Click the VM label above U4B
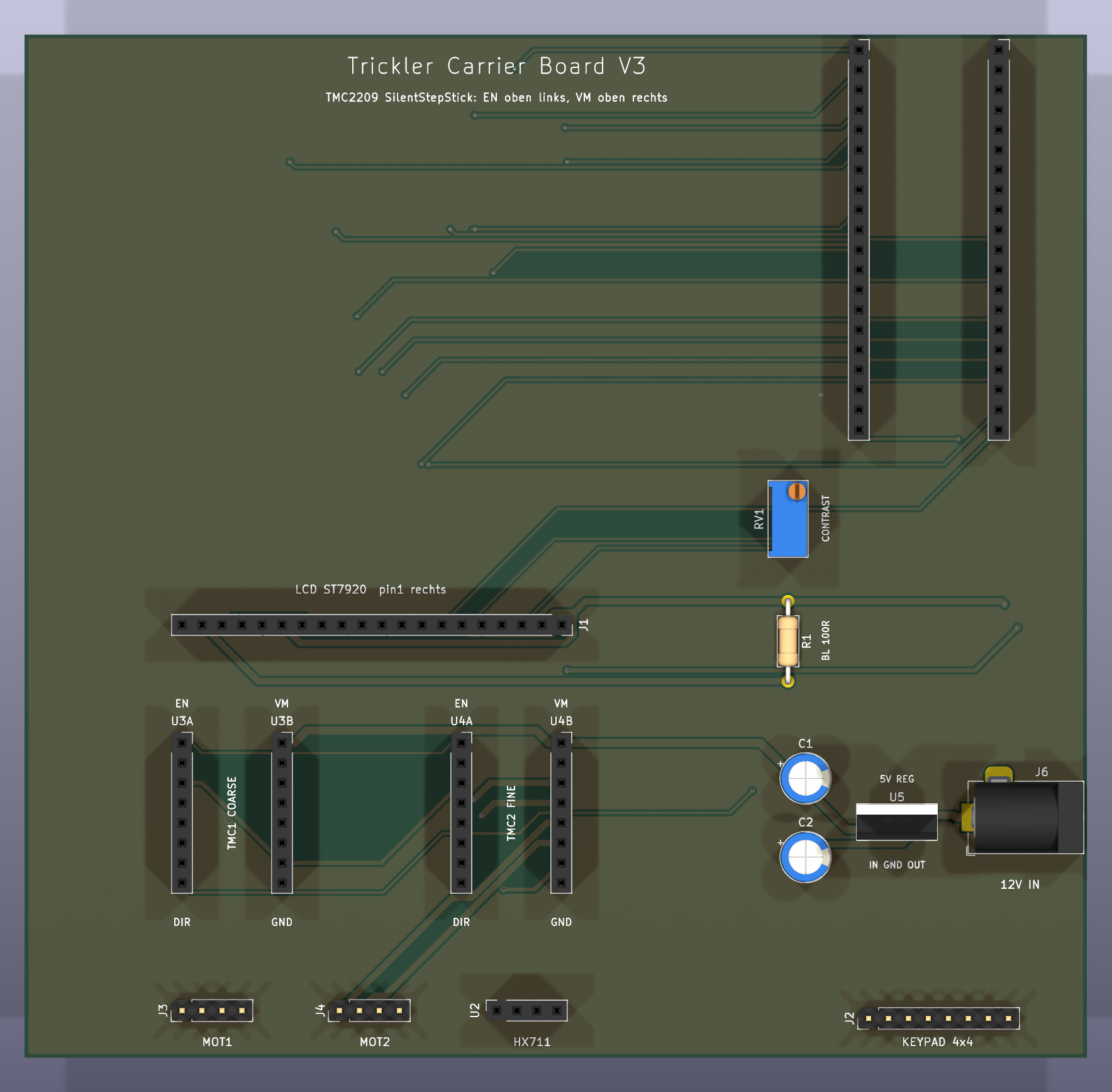 (561, 703)
